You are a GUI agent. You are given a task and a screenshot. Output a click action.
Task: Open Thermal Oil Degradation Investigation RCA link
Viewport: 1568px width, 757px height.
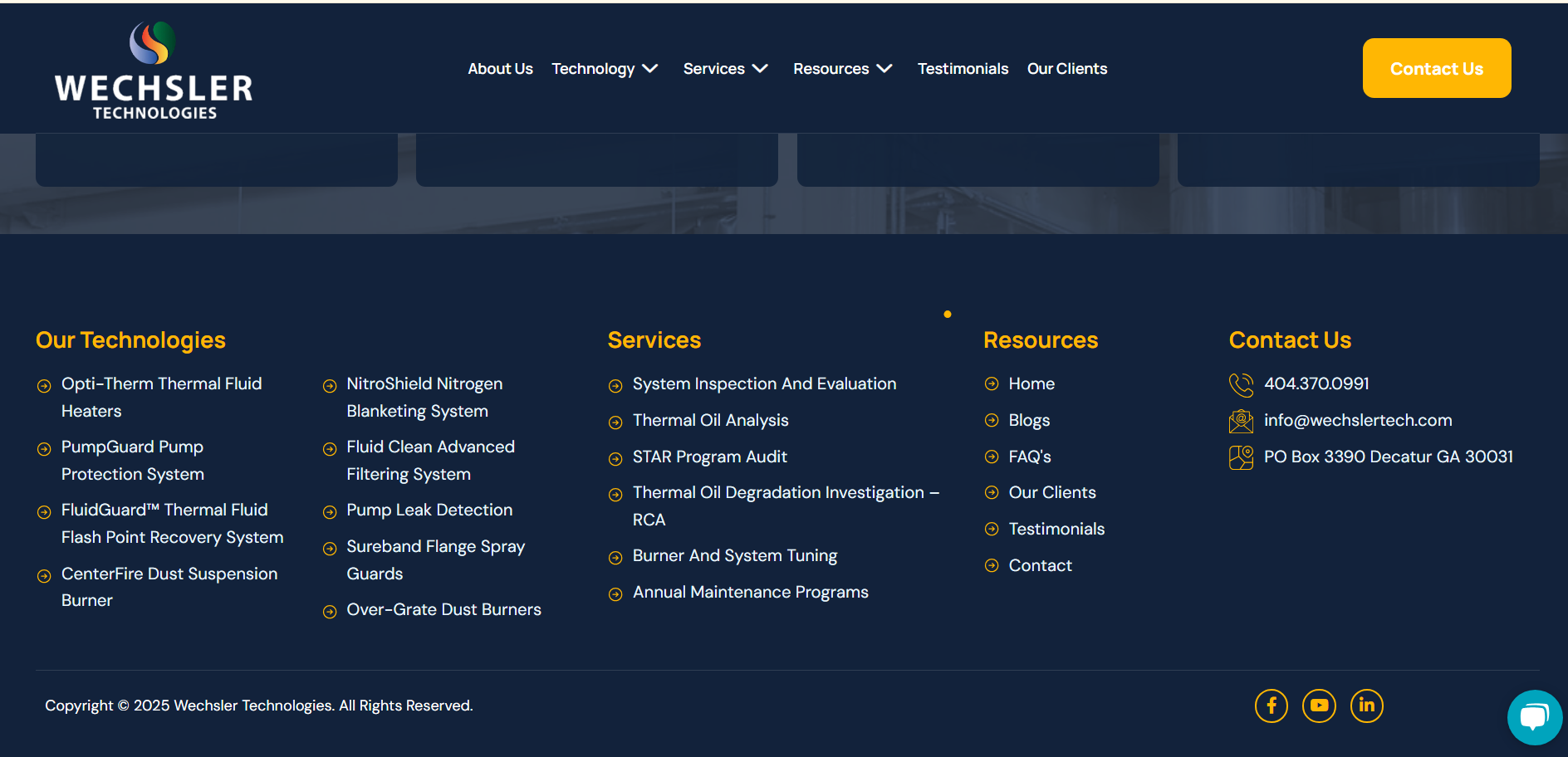(x=786, y=506)
